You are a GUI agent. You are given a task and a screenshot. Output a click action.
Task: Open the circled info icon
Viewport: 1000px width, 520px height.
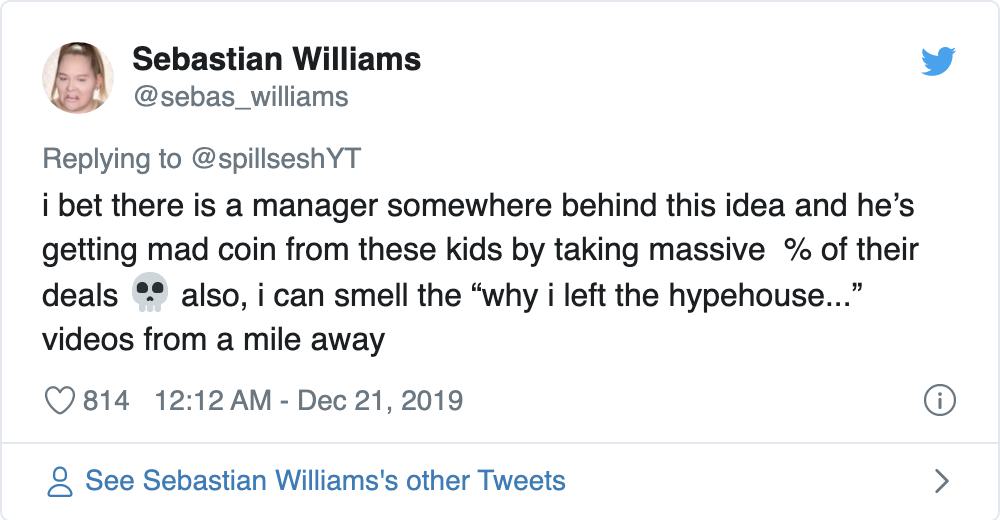(x=939, y=401)
